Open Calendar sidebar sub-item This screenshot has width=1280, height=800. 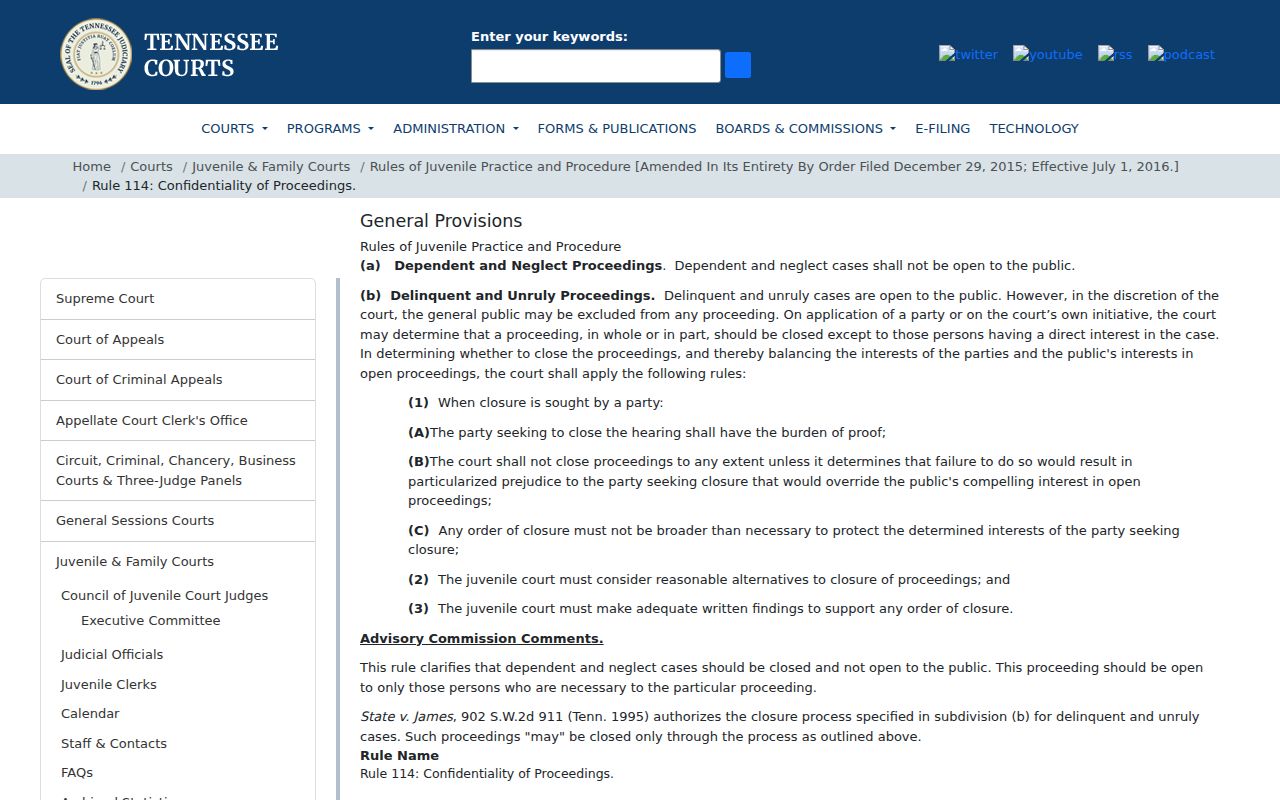pyautogui.click(x=90, y=714)
